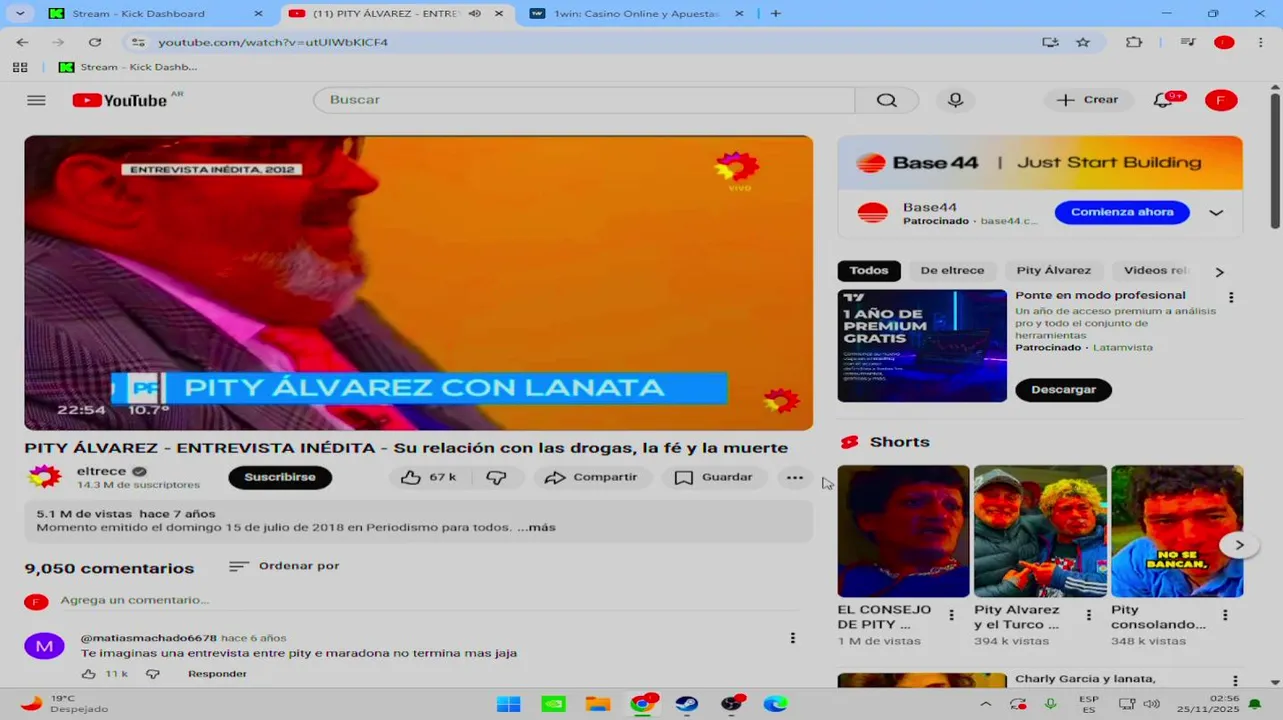Open the NVIDIA app in the taskbar
The width and height of the screenshot is (1283, 720).
tap(553, 704)
